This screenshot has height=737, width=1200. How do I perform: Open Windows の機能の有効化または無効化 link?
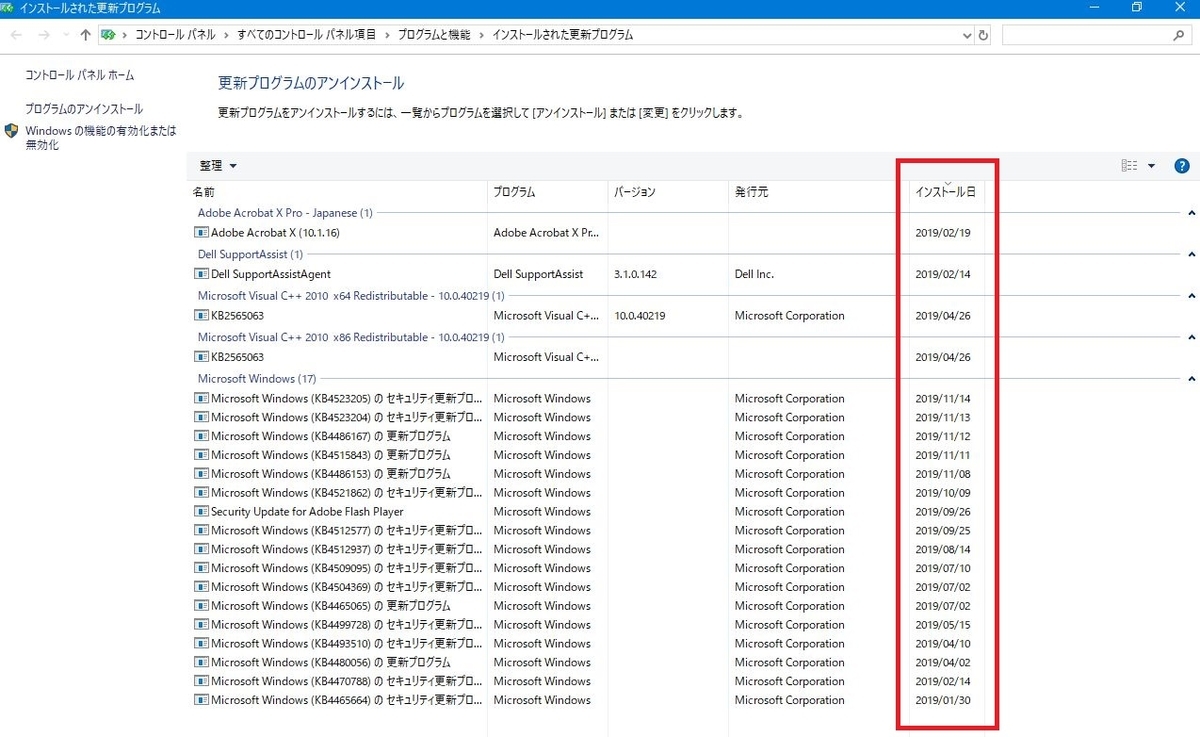(100, 138)
